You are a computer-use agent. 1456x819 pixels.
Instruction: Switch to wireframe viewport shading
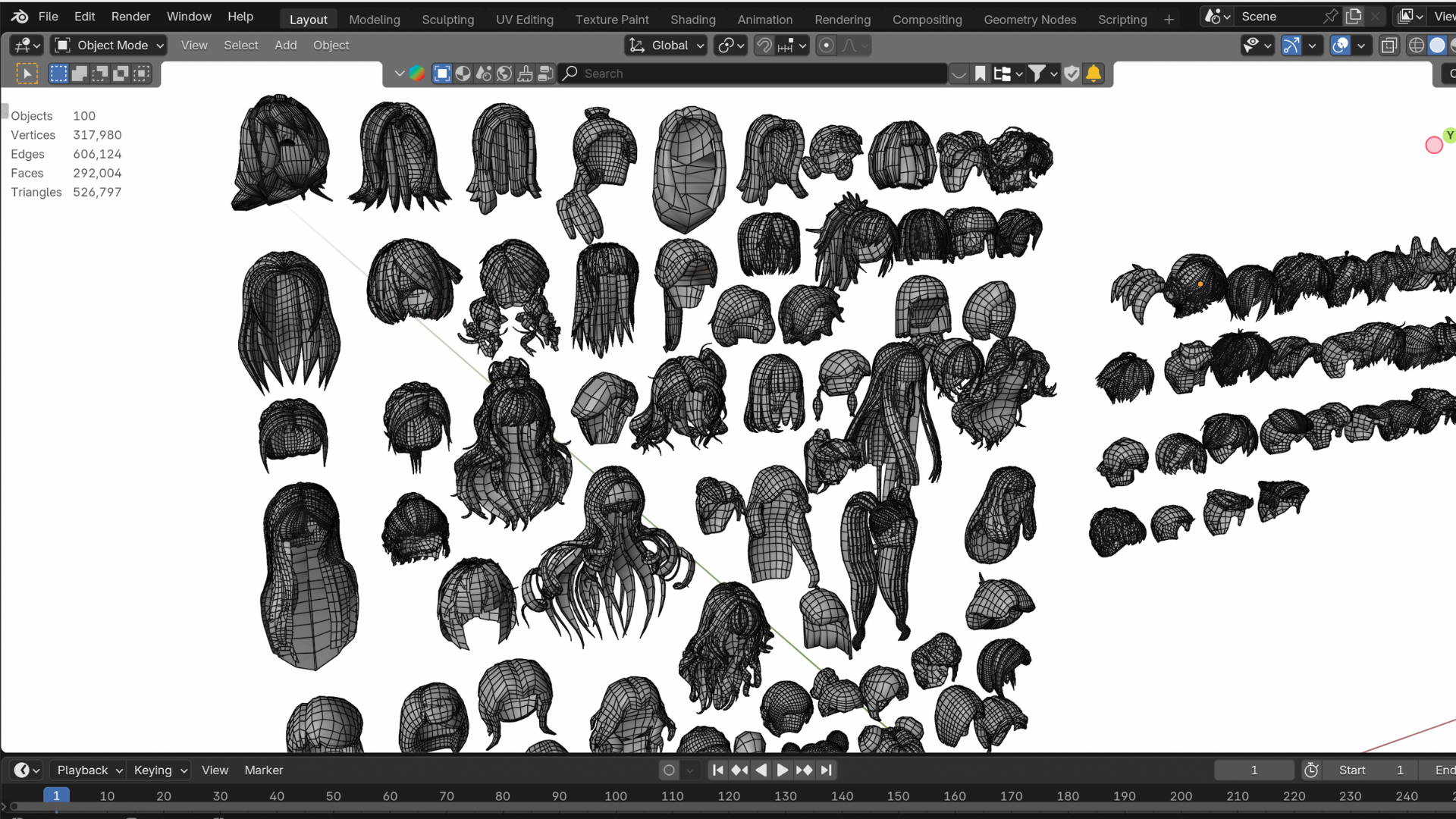(1416, 45)
